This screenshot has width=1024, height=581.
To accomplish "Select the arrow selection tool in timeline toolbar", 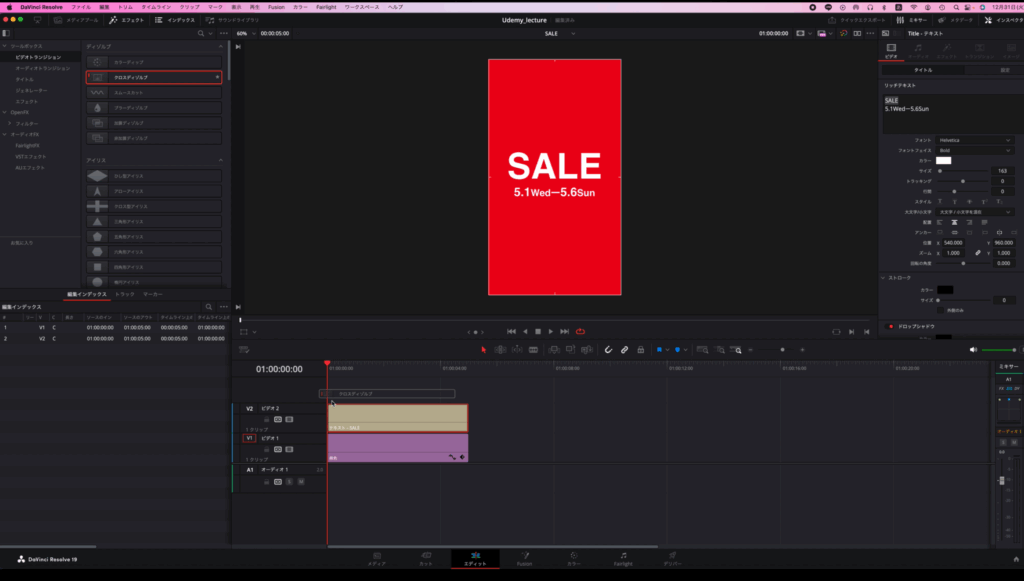I will coord(483,350).
